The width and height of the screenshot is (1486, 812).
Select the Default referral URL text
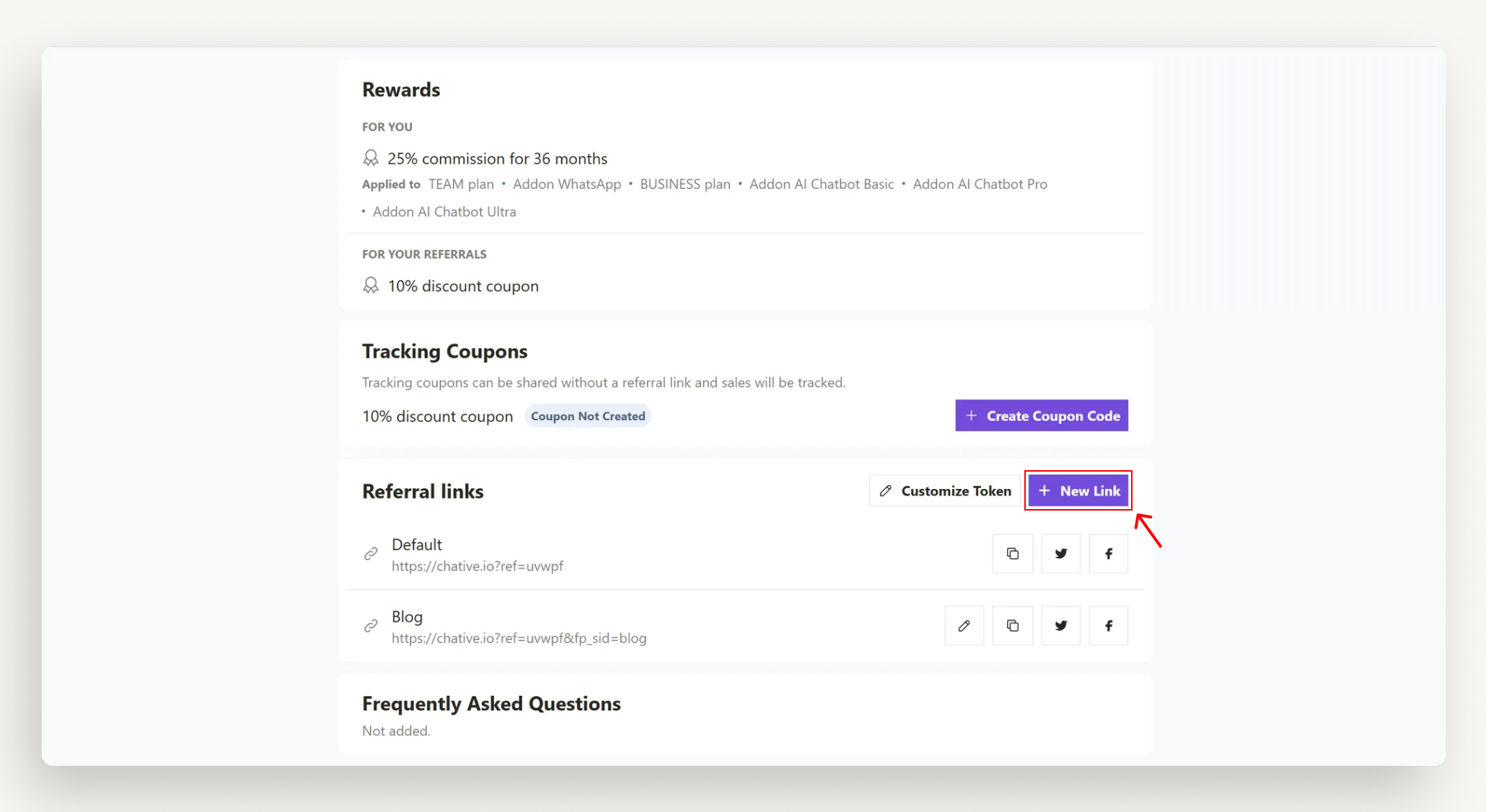[x=478, y=566]
